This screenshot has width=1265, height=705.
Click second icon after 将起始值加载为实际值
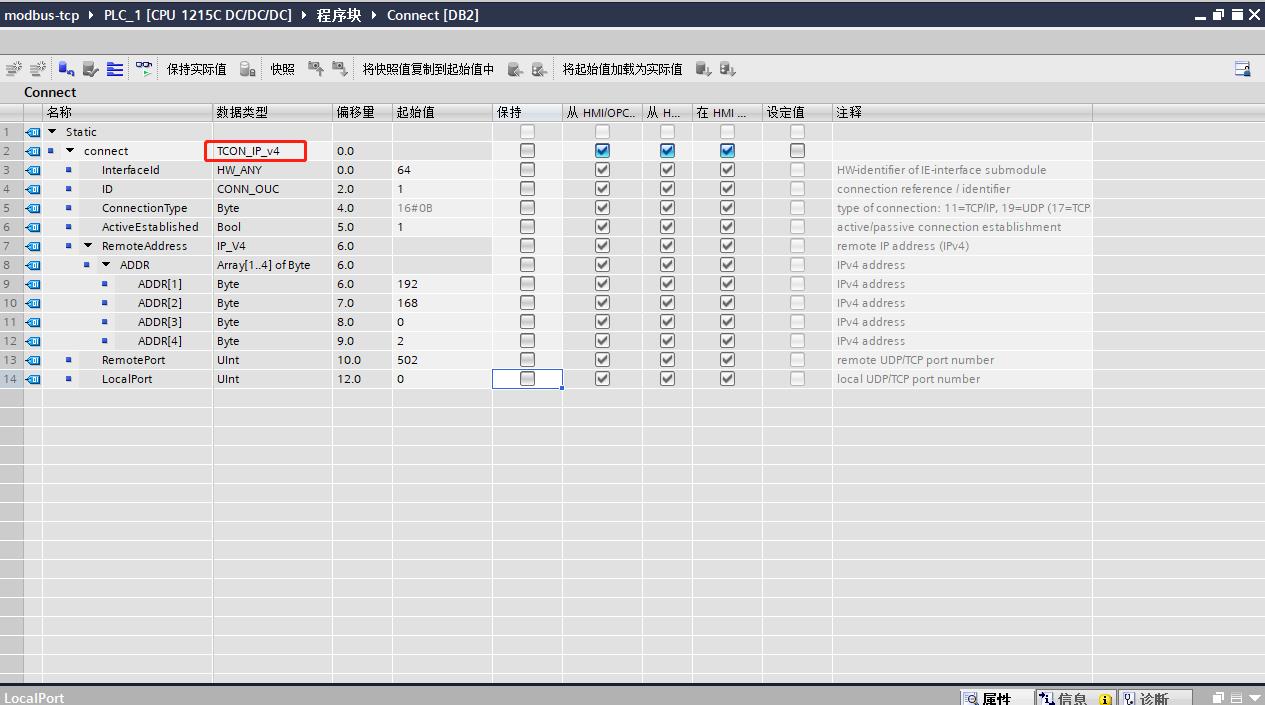tap(727, 69)
